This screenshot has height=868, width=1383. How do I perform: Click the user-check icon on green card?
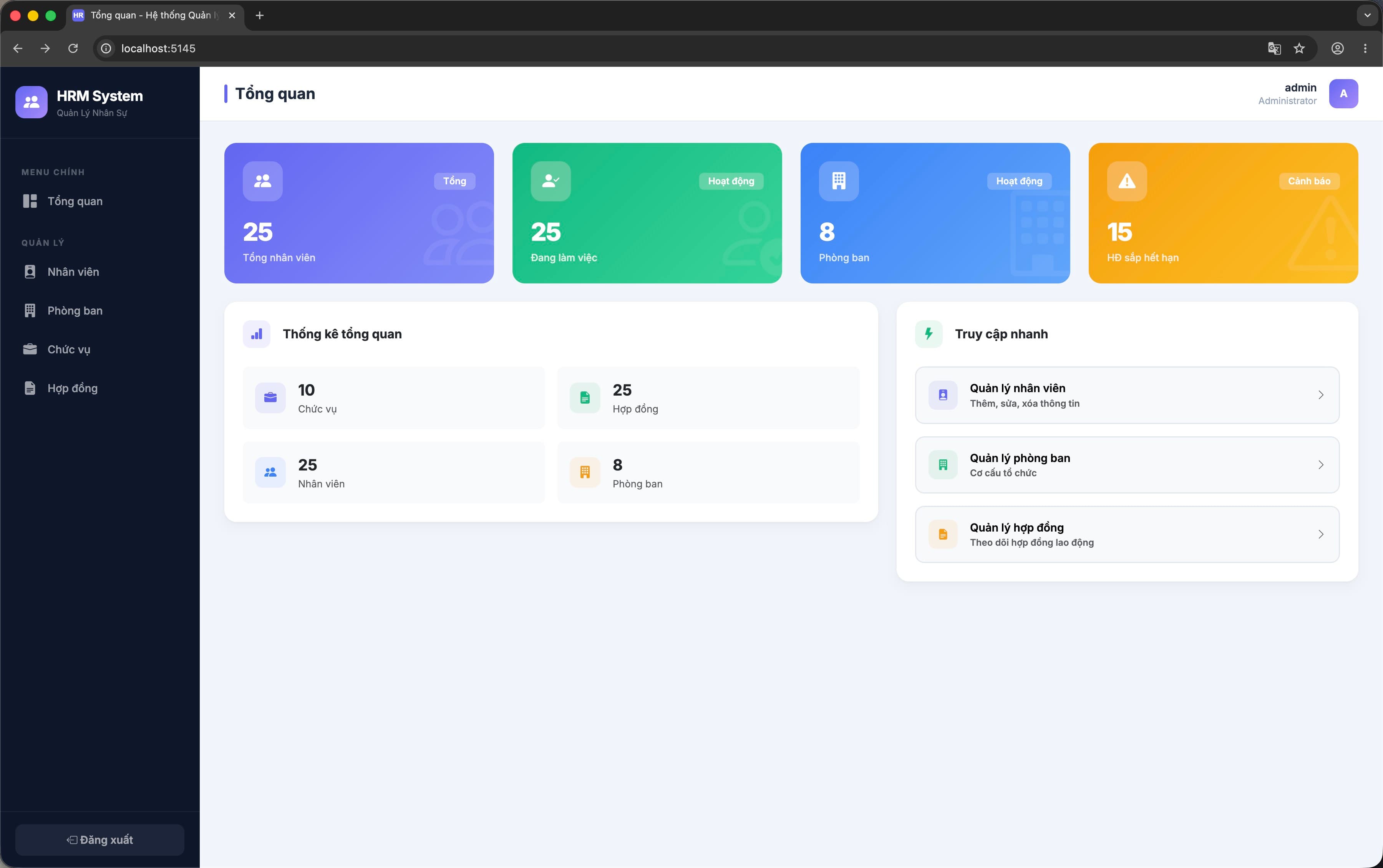551,181
